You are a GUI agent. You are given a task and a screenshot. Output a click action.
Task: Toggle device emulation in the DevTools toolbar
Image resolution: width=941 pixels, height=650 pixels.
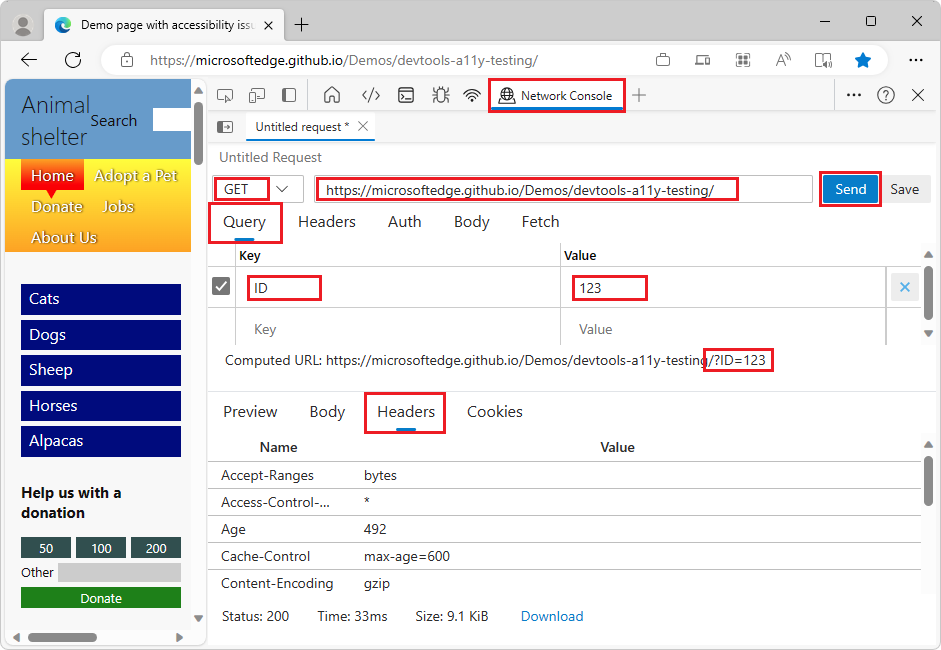256,94
